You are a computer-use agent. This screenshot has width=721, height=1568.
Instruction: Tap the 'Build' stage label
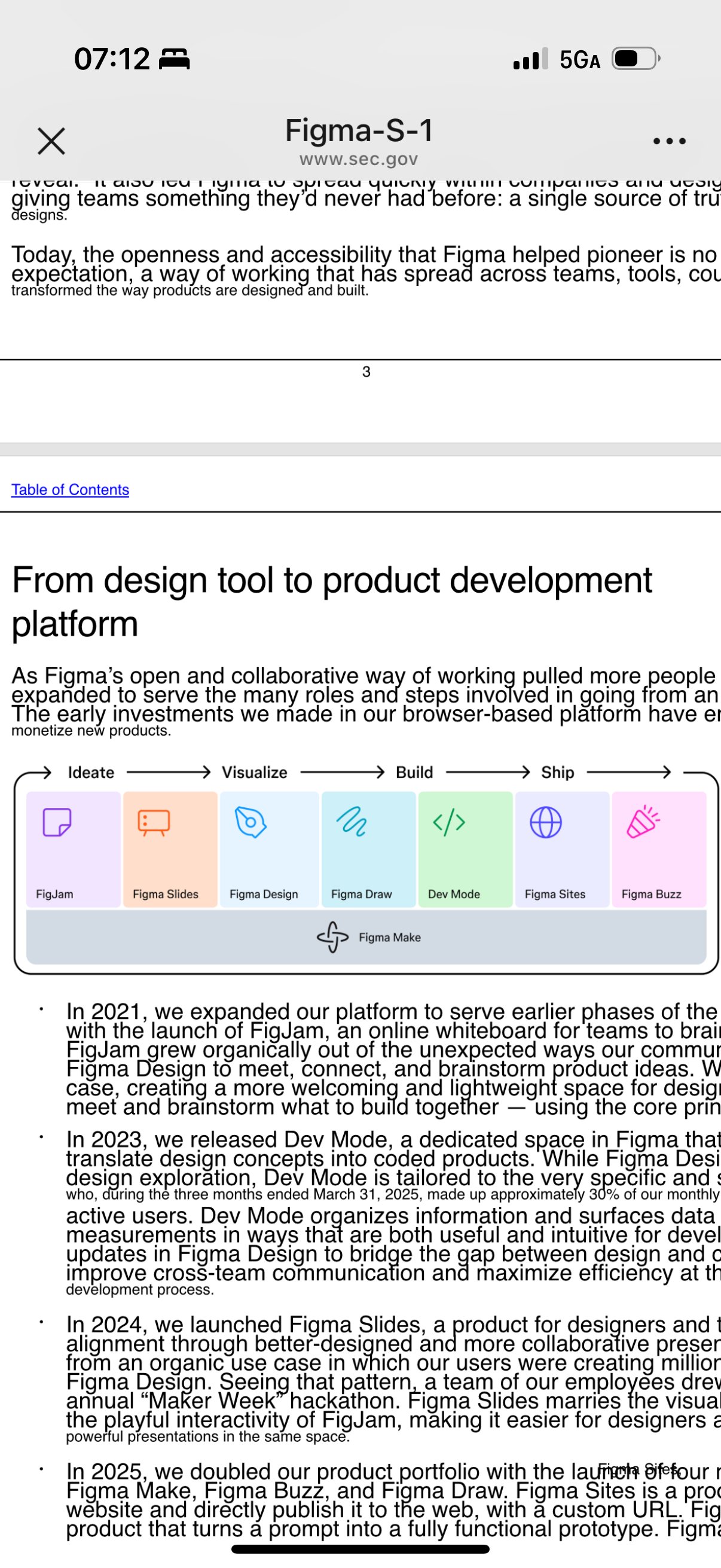point(414,772)
